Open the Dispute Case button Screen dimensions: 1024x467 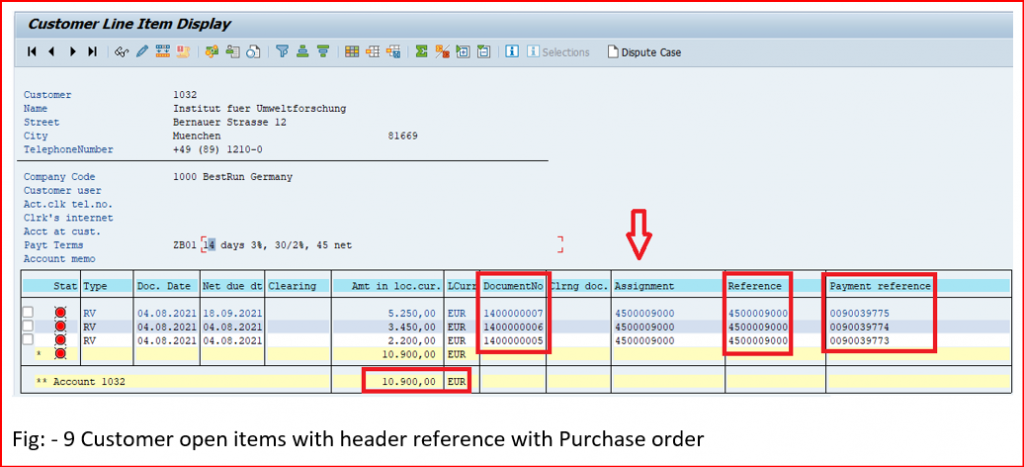click(644, 52)
